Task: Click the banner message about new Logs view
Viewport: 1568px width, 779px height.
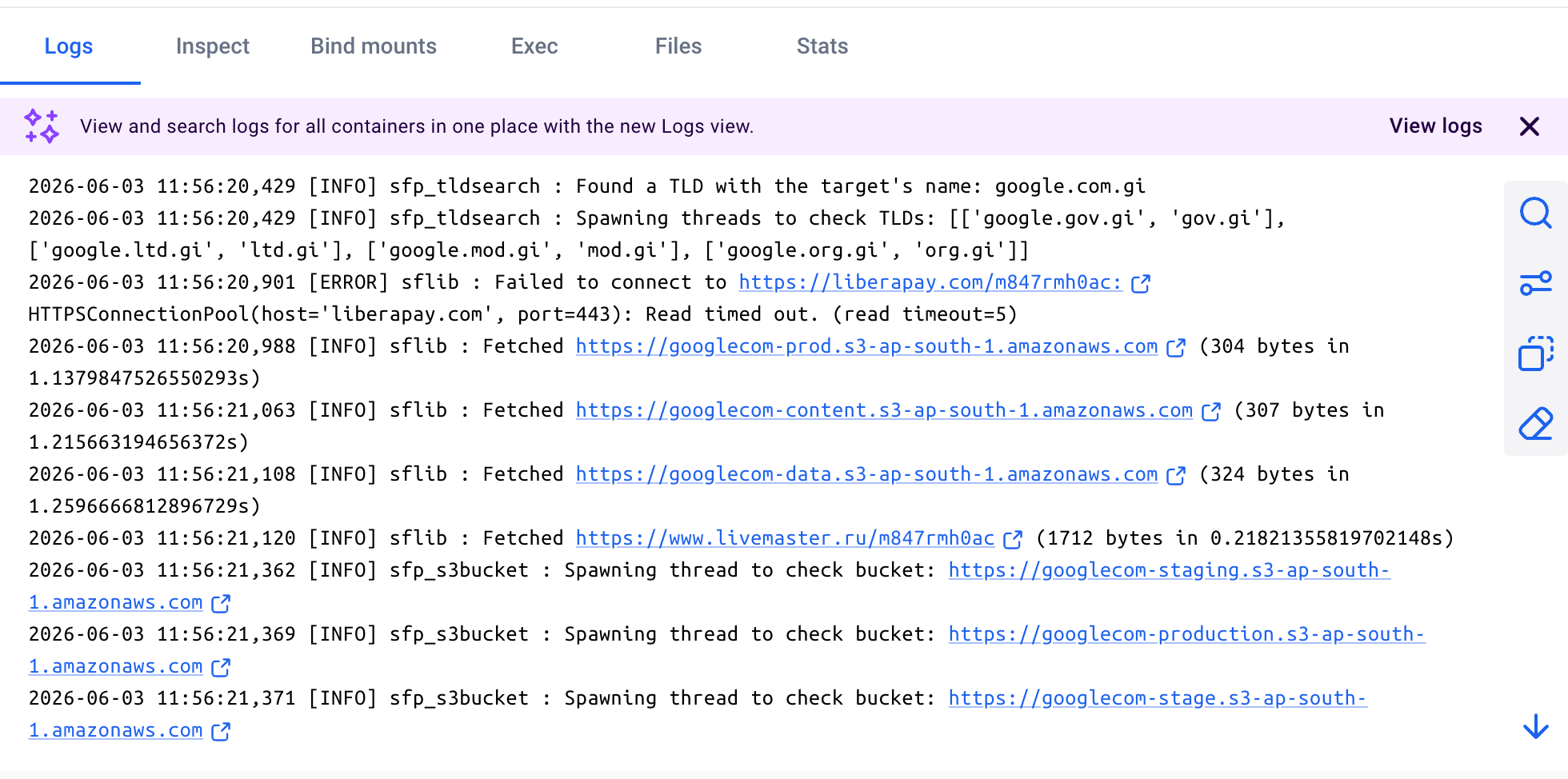Action: (x=417, y=126)
